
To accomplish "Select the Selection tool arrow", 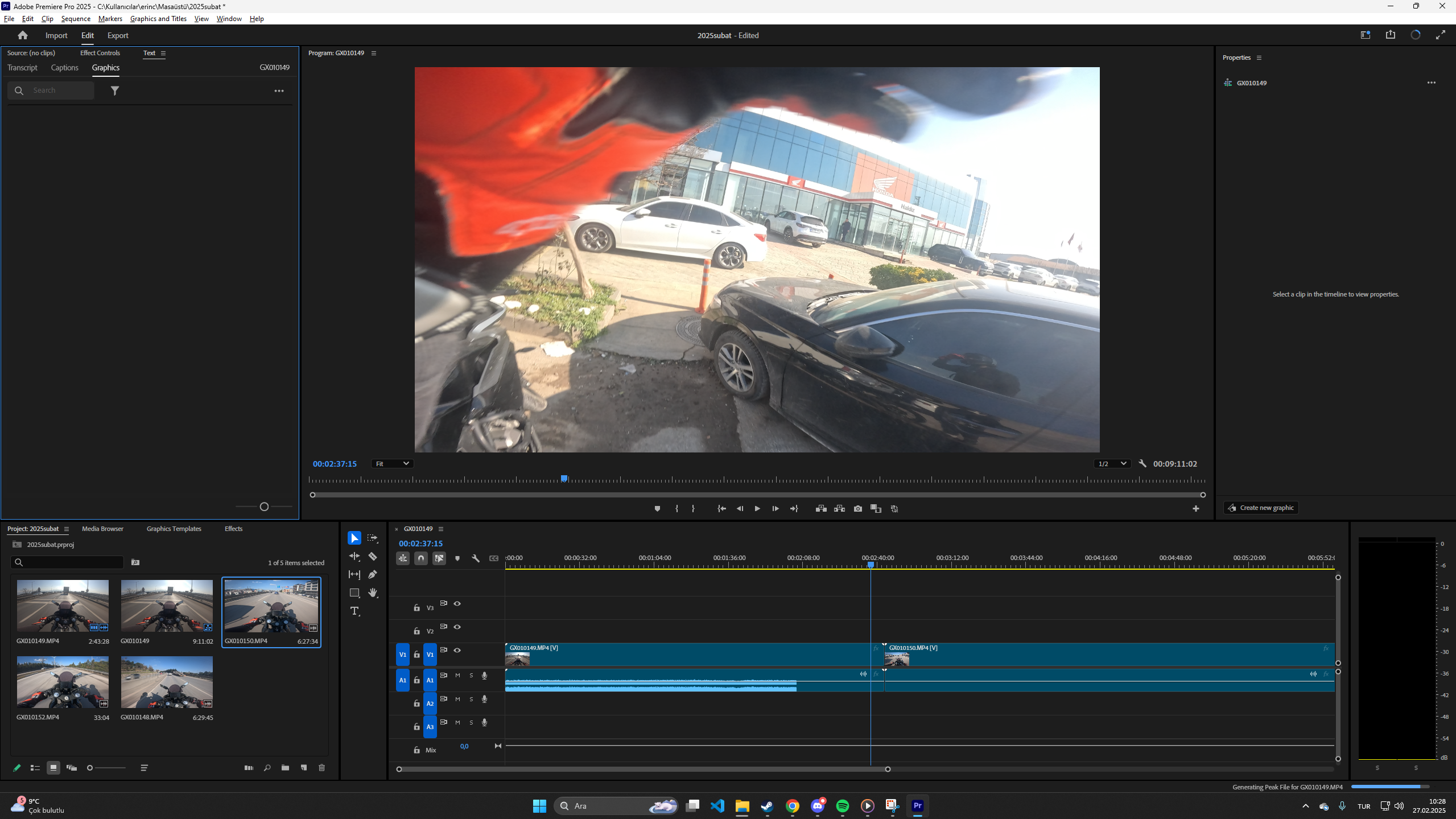I will [x=354, y=538].
